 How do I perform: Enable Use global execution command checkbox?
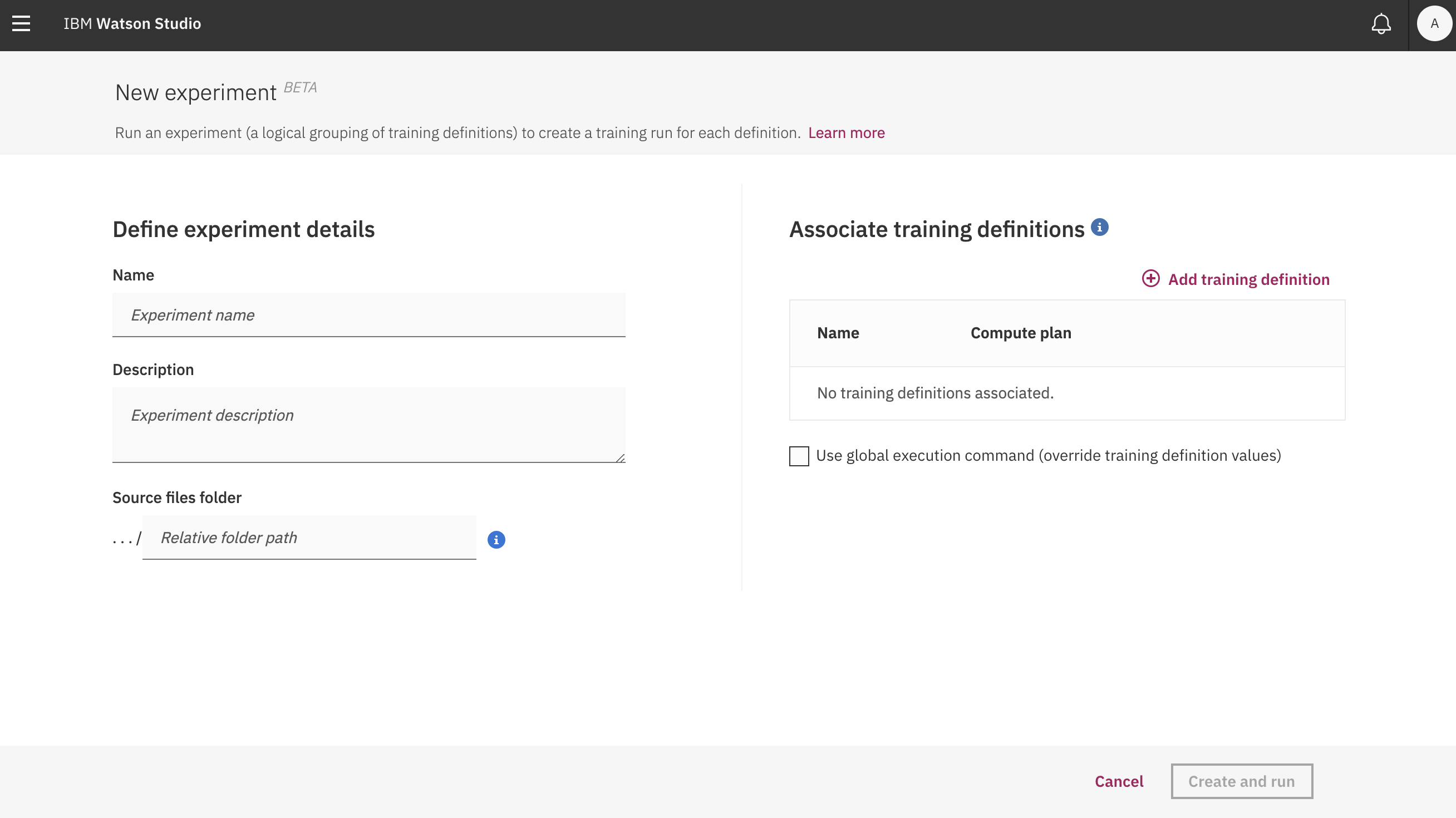(x=799, y=456)
